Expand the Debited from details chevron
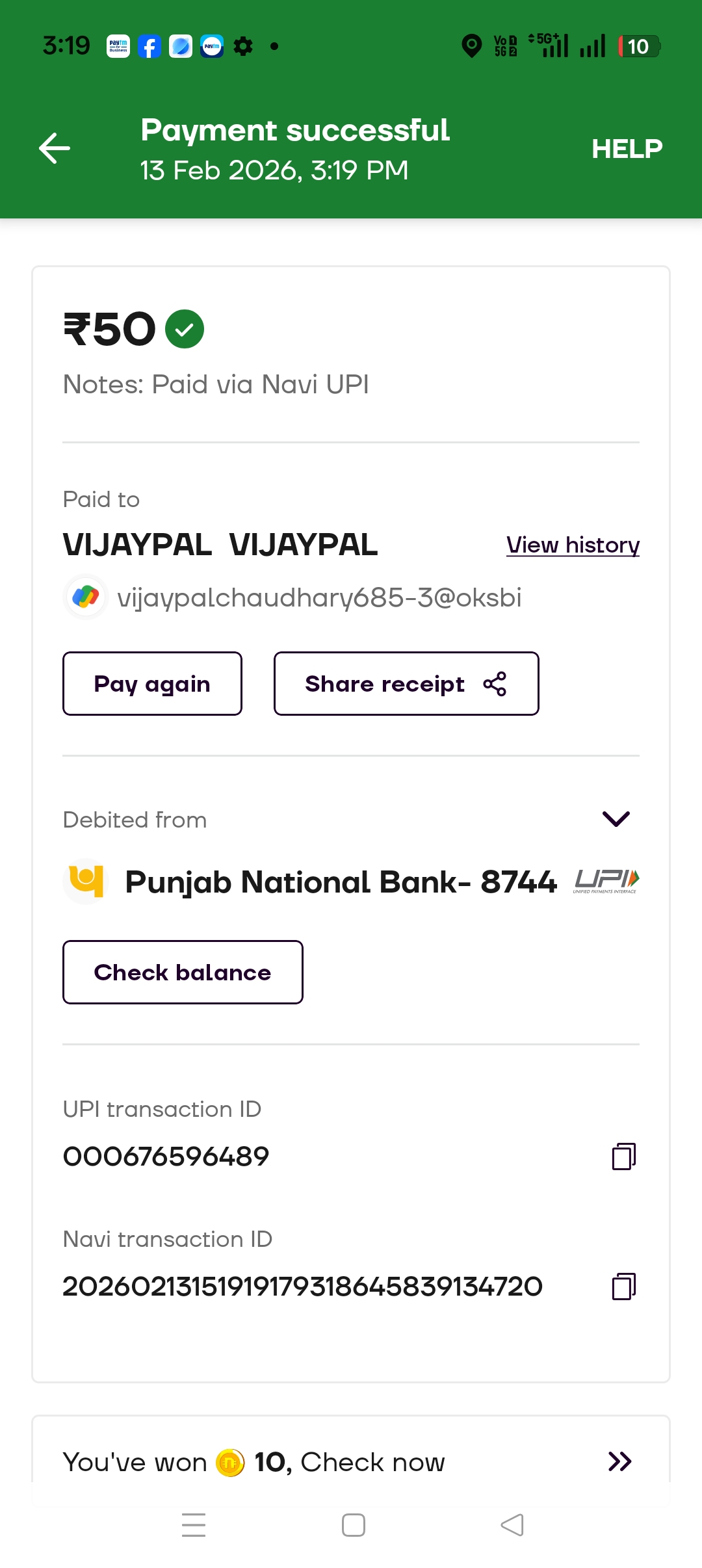Viewport: 702px width, 1568px height. (x=616, y=819)
